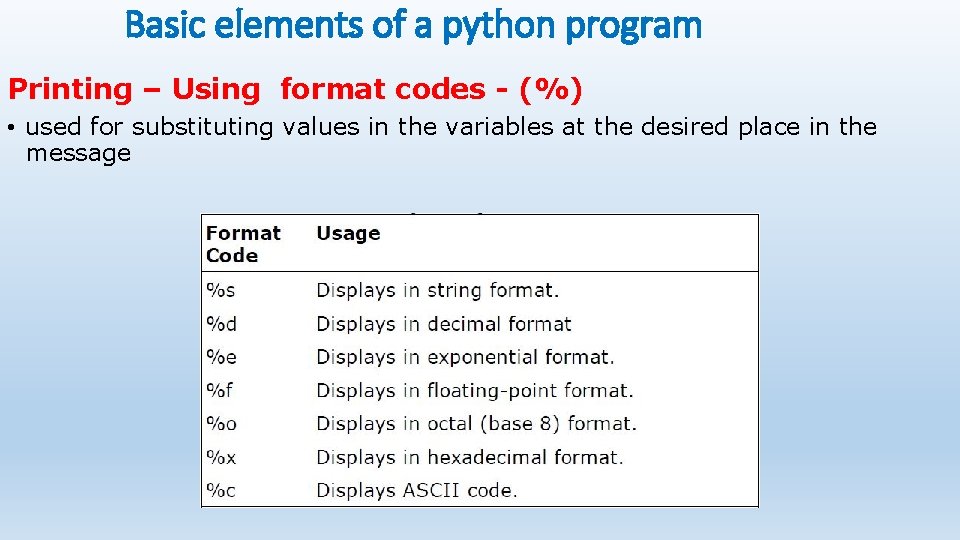
Task: Select the '%x' format code cell
Action: 221,457
